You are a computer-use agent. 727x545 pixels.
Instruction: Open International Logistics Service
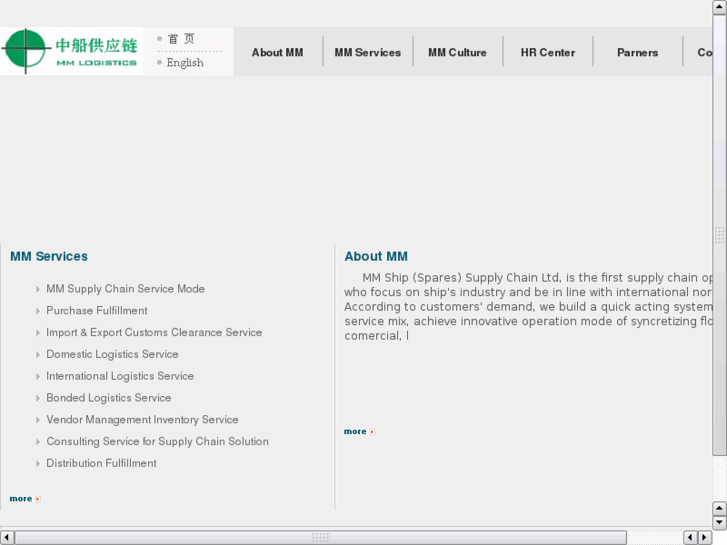120,376
